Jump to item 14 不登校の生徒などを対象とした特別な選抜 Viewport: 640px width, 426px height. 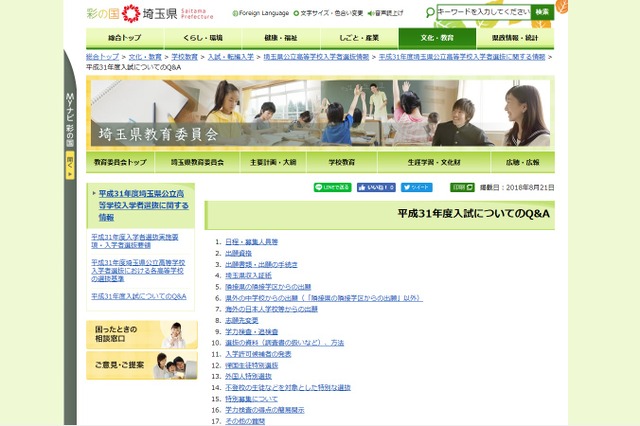click(288, 388)
